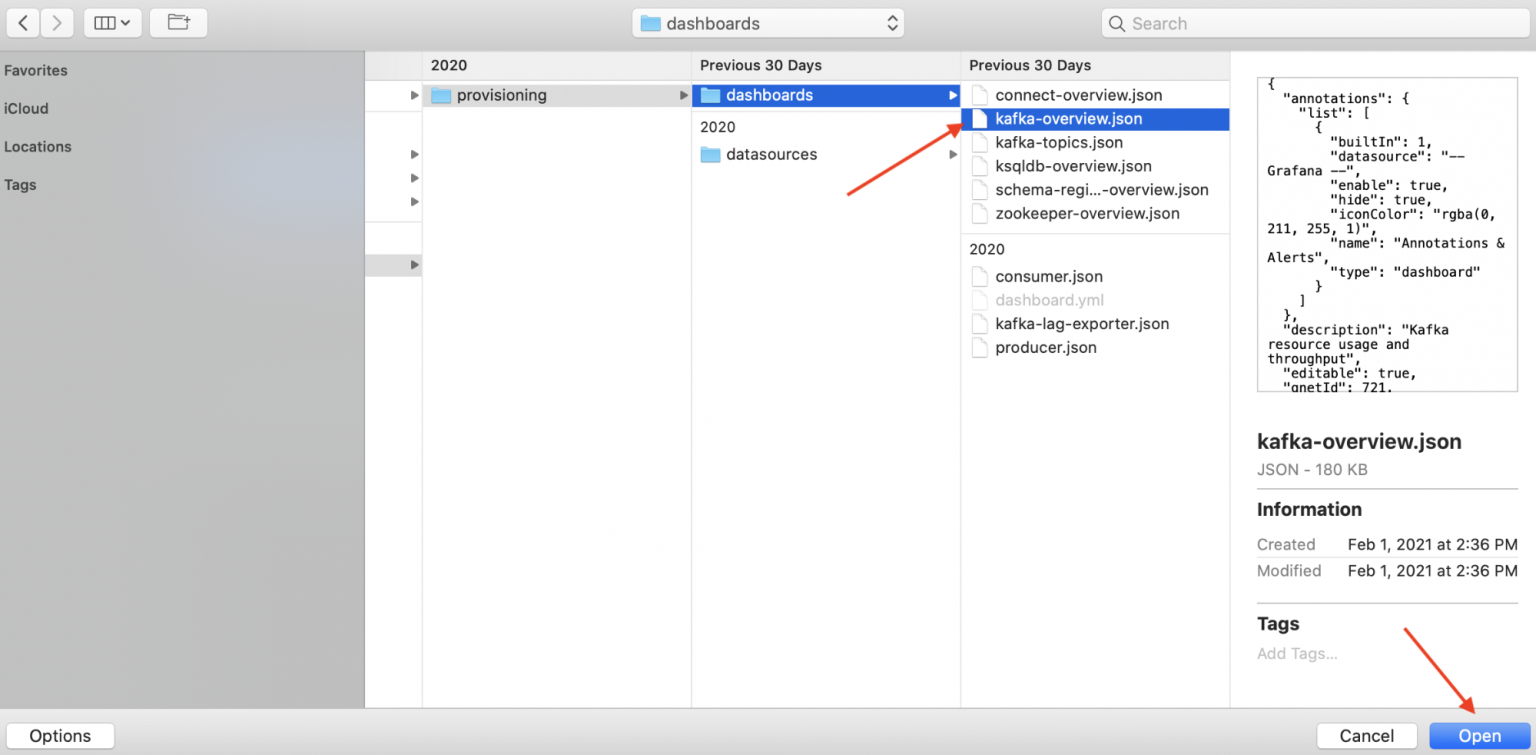The width and height of the screenshot is (1536, 755).
Task: Expand the datasources folder chevron
Action: tap(952, 154)
